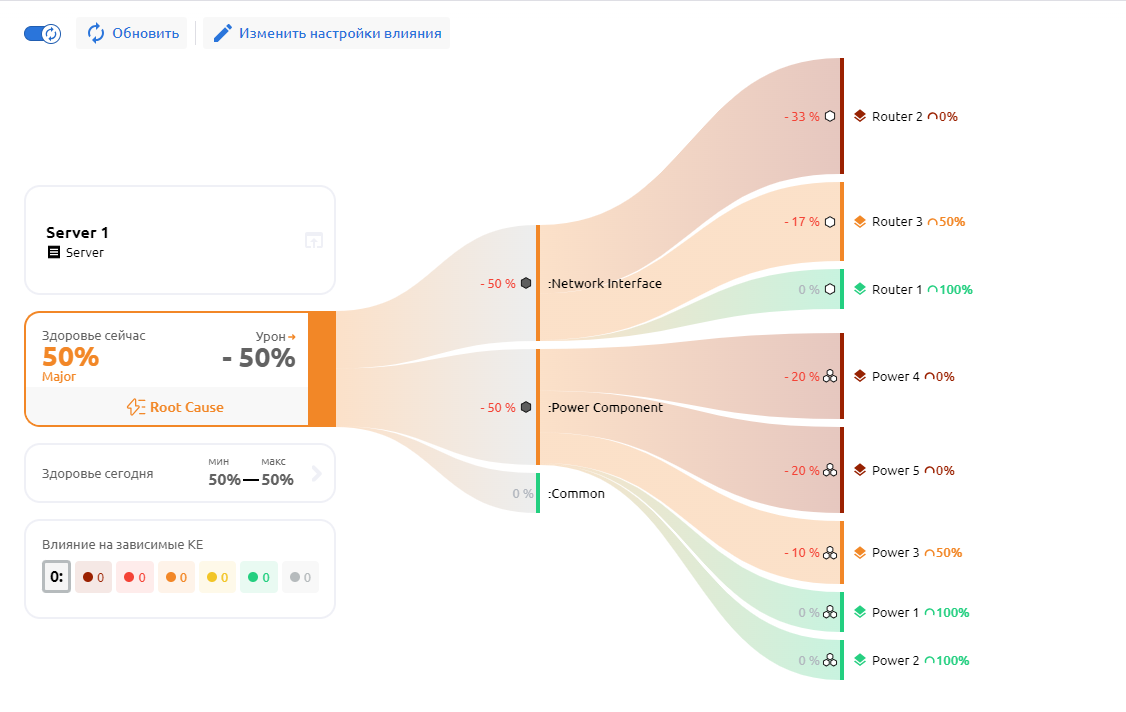Screen dimensions: 1126x712
Task: Toggle the auto-refresh switch
Action: click(43, 33)
